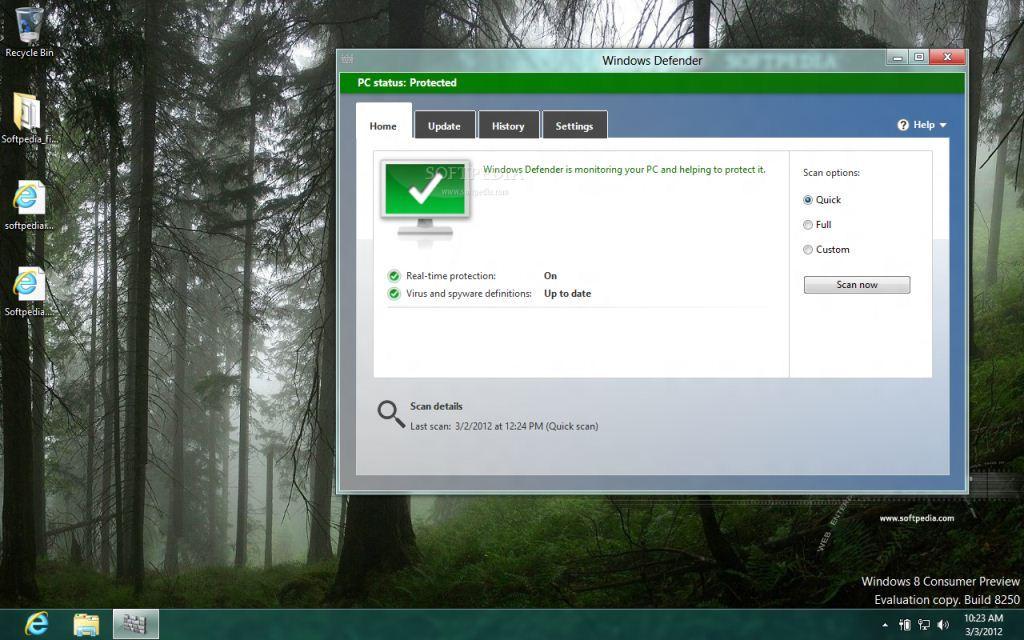Select the Full scan option

point(808,225)
